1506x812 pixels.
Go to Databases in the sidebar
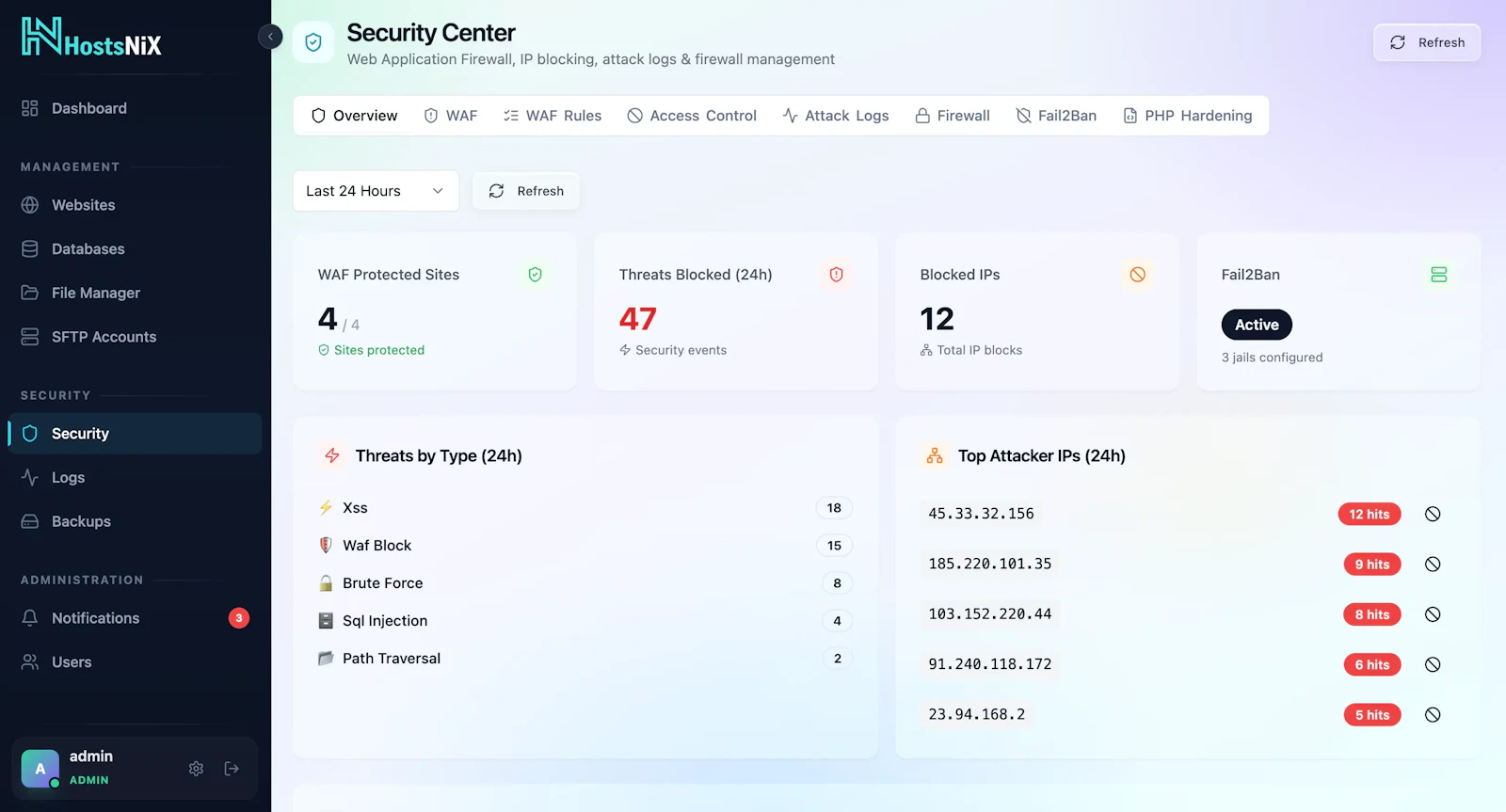135,249
